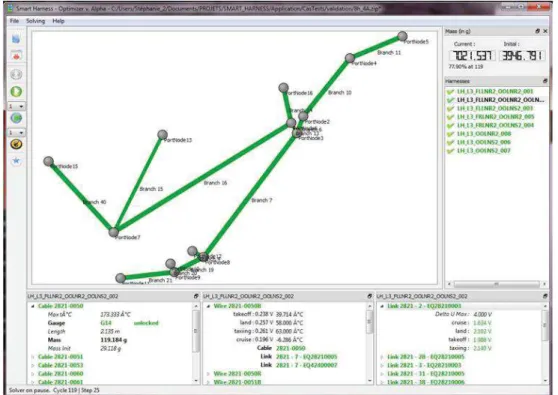Screen dimensions: 558x395
Task: Start solver with the green play button
Action: click(x=16, y=91)
